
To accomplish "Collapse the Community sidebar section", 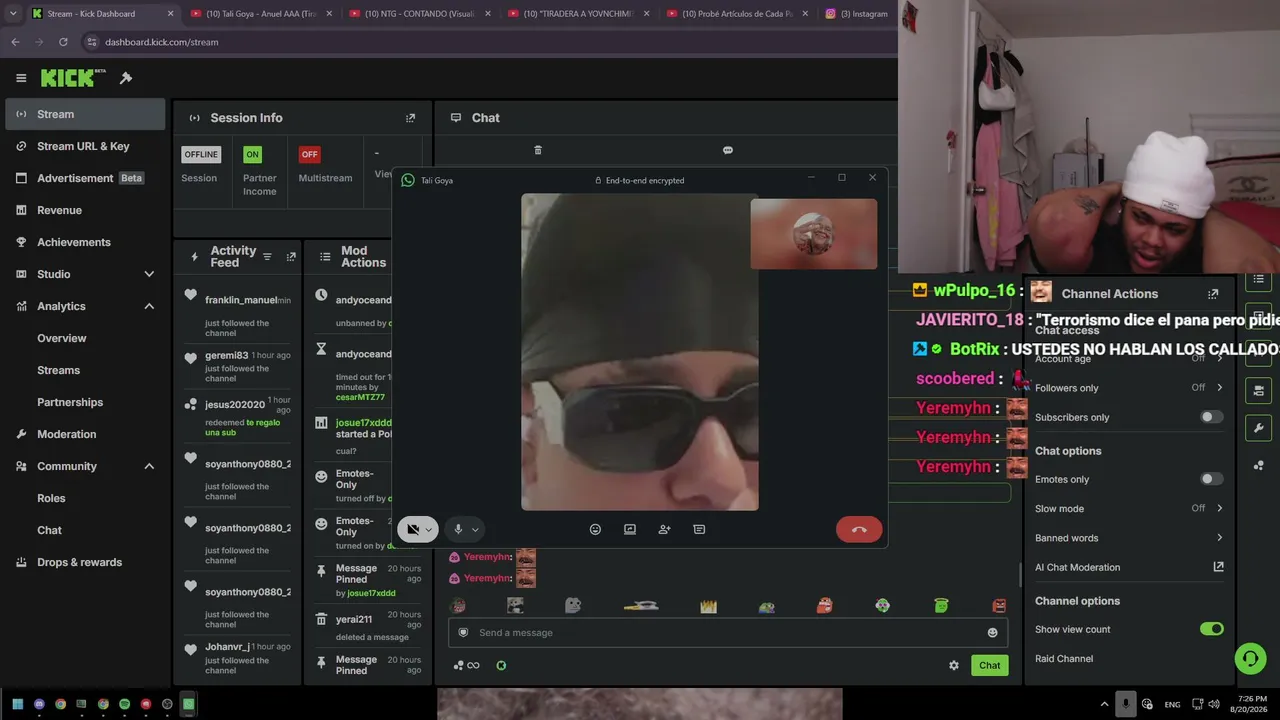I will pos(149,466).
